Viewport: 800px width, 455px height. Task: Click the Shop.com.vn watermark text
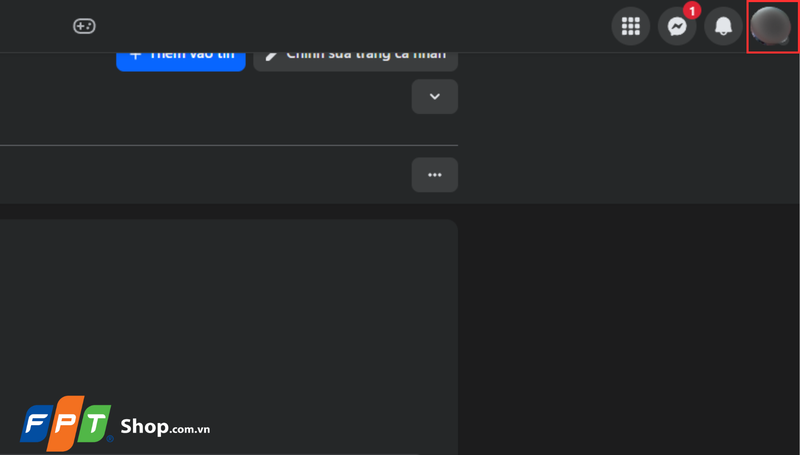point(165,426)
